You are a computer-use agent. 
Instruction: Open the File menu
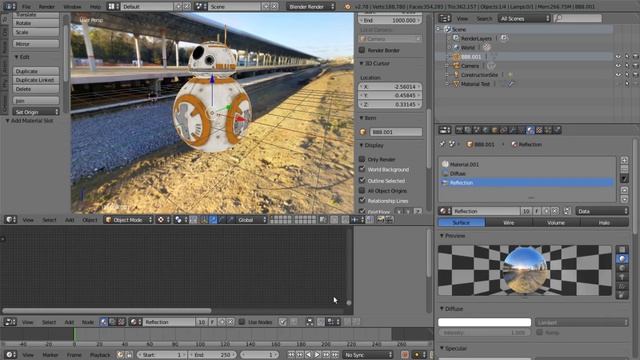pos(26,7)
